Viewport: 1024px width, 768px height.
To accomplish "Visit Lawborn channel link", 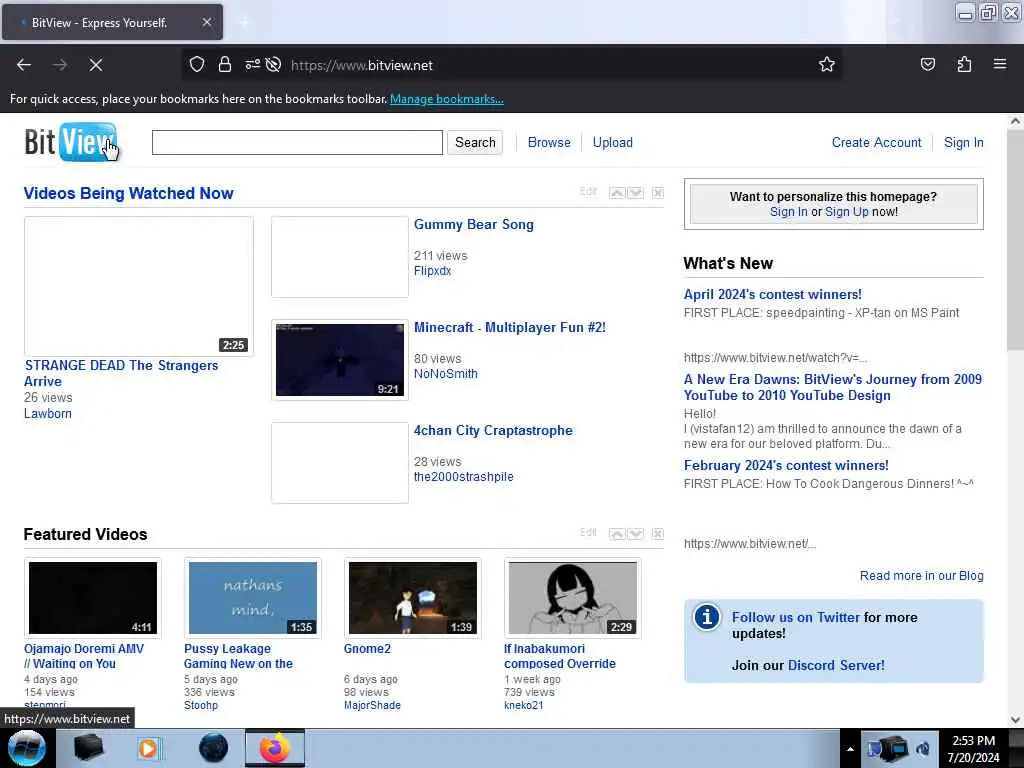I will pyautogui.click(x=48, y=413).
